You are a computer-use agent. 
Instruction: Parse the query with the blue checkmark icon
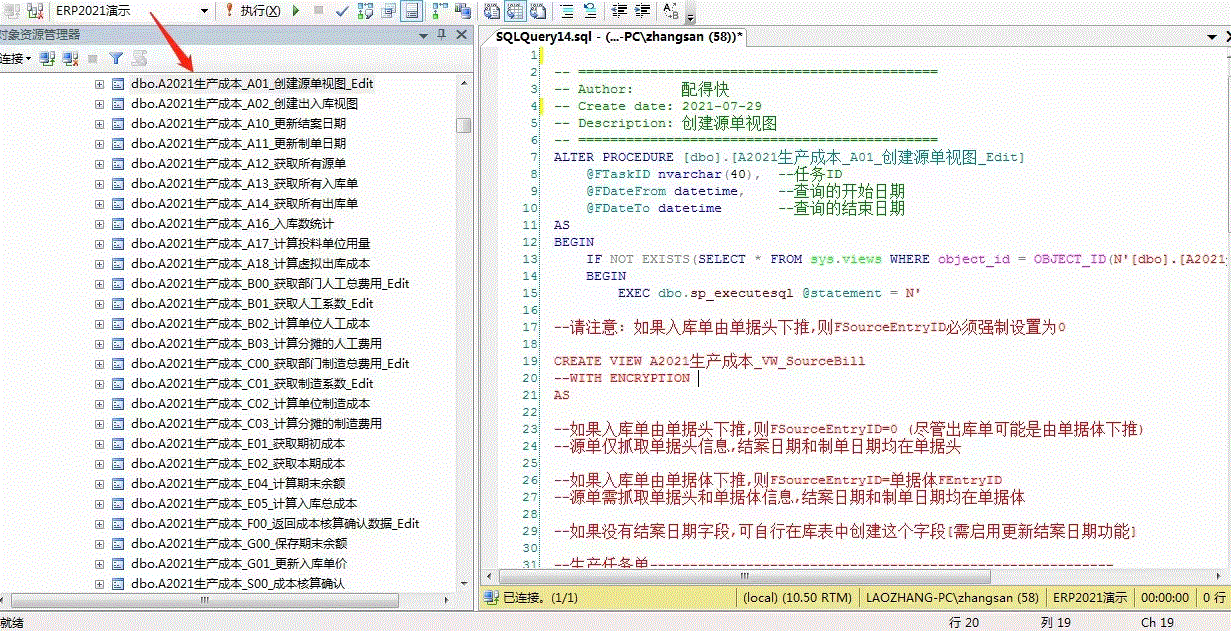pyautogui.click(x=342, y=10)
